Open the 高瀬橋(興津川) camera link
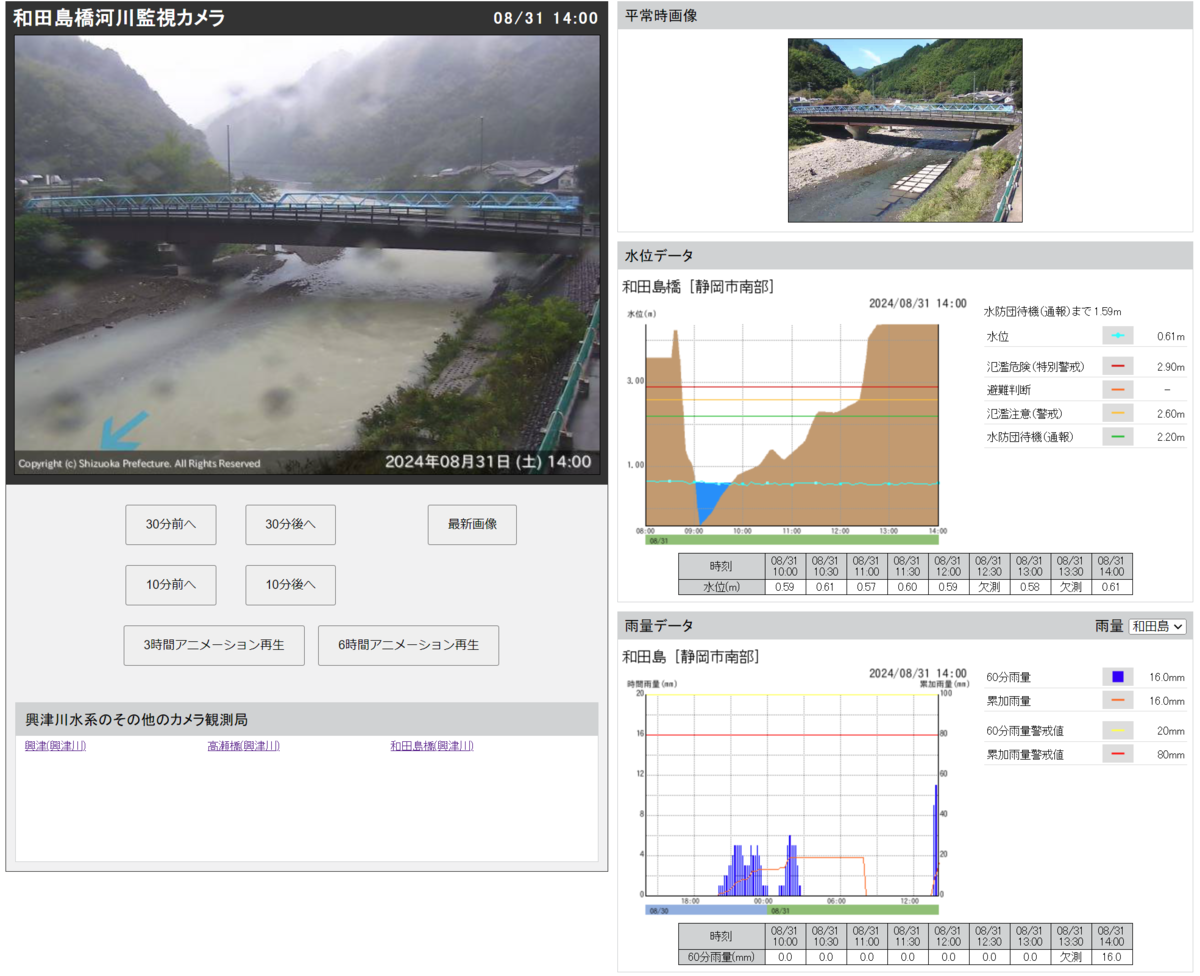Screen dimensions: 1200x976 243,746
